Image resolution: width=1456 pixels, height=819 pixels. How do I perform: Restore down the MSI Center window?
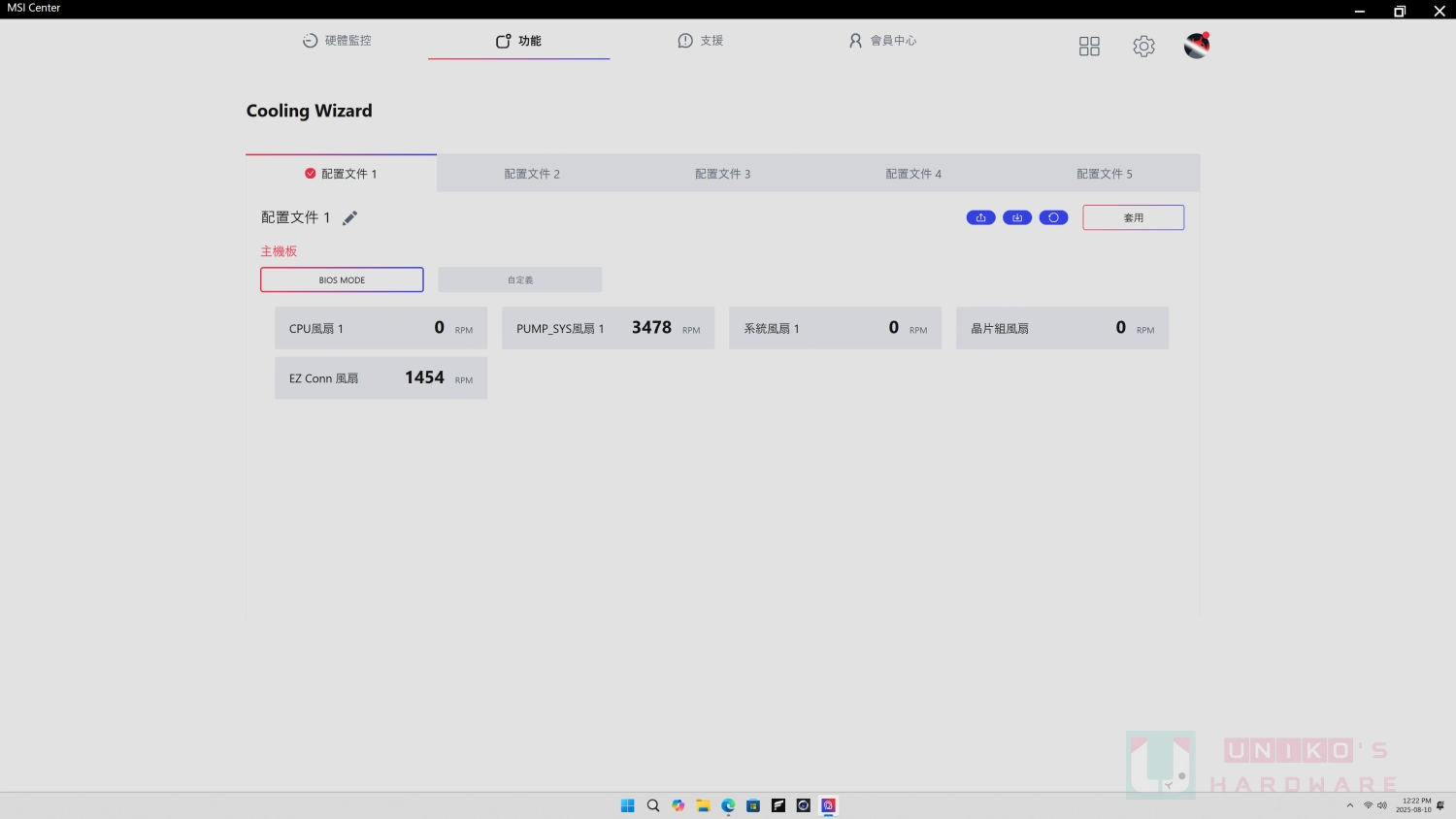click(1400, 11)
